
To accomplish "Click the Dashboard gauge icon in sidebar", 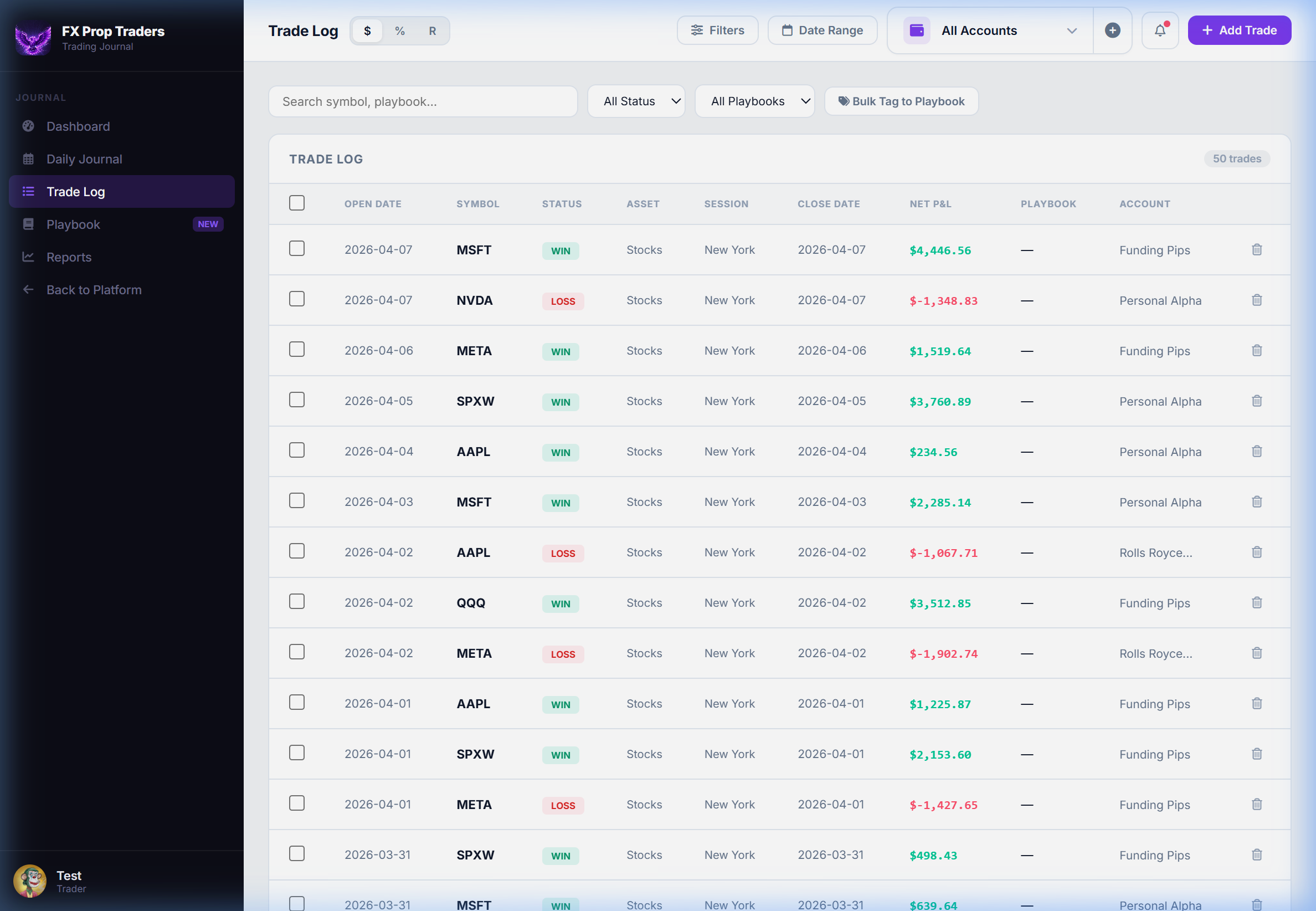I will (28, 126).
